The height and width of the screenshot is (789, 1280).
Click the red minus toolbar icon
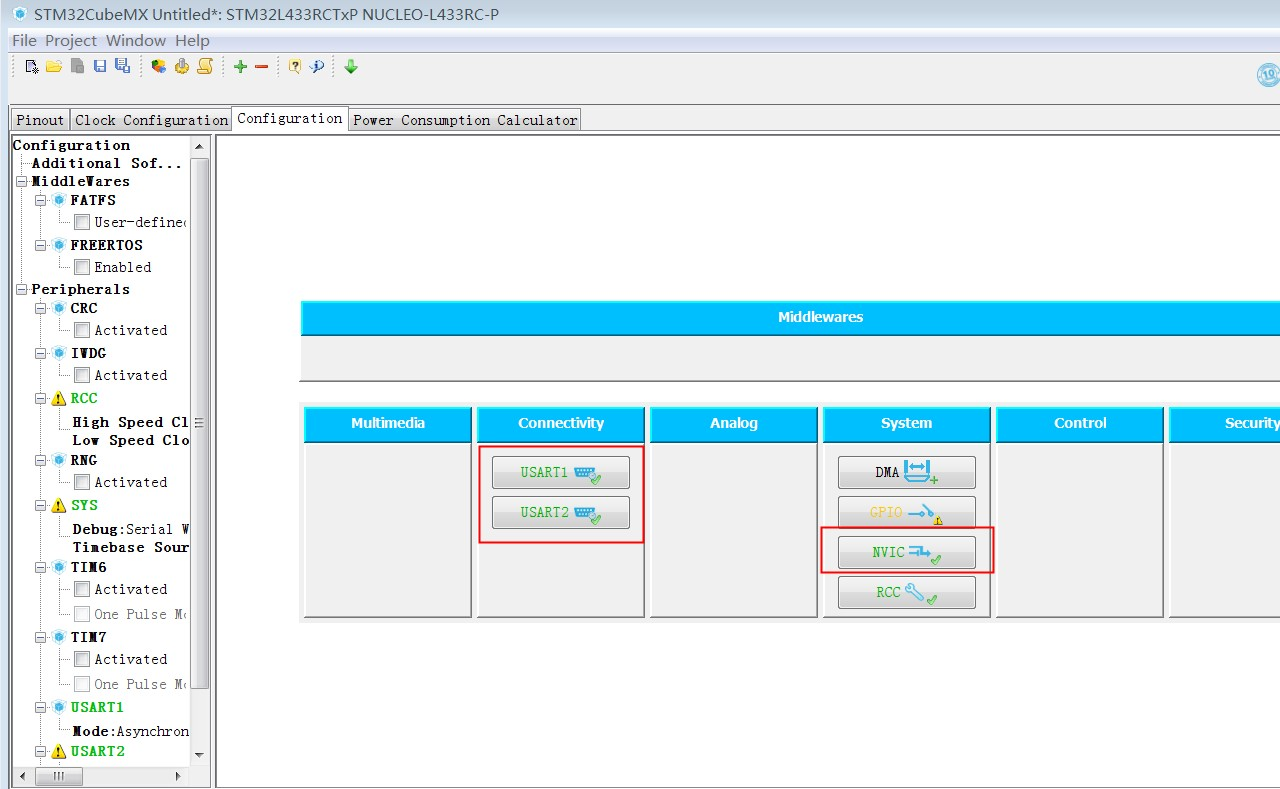coord(262,67)
